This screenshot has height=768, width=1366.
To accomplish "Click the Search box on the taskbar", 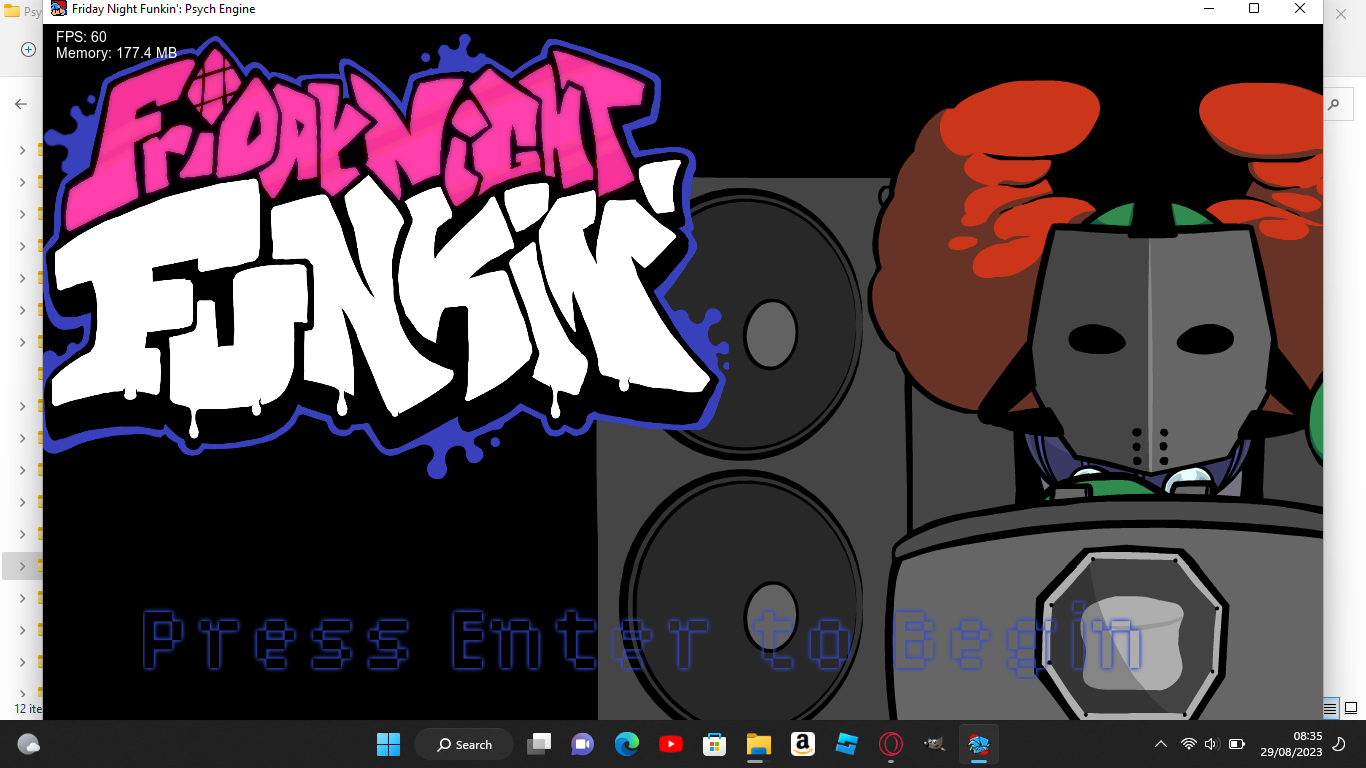I will coord(463,744).
